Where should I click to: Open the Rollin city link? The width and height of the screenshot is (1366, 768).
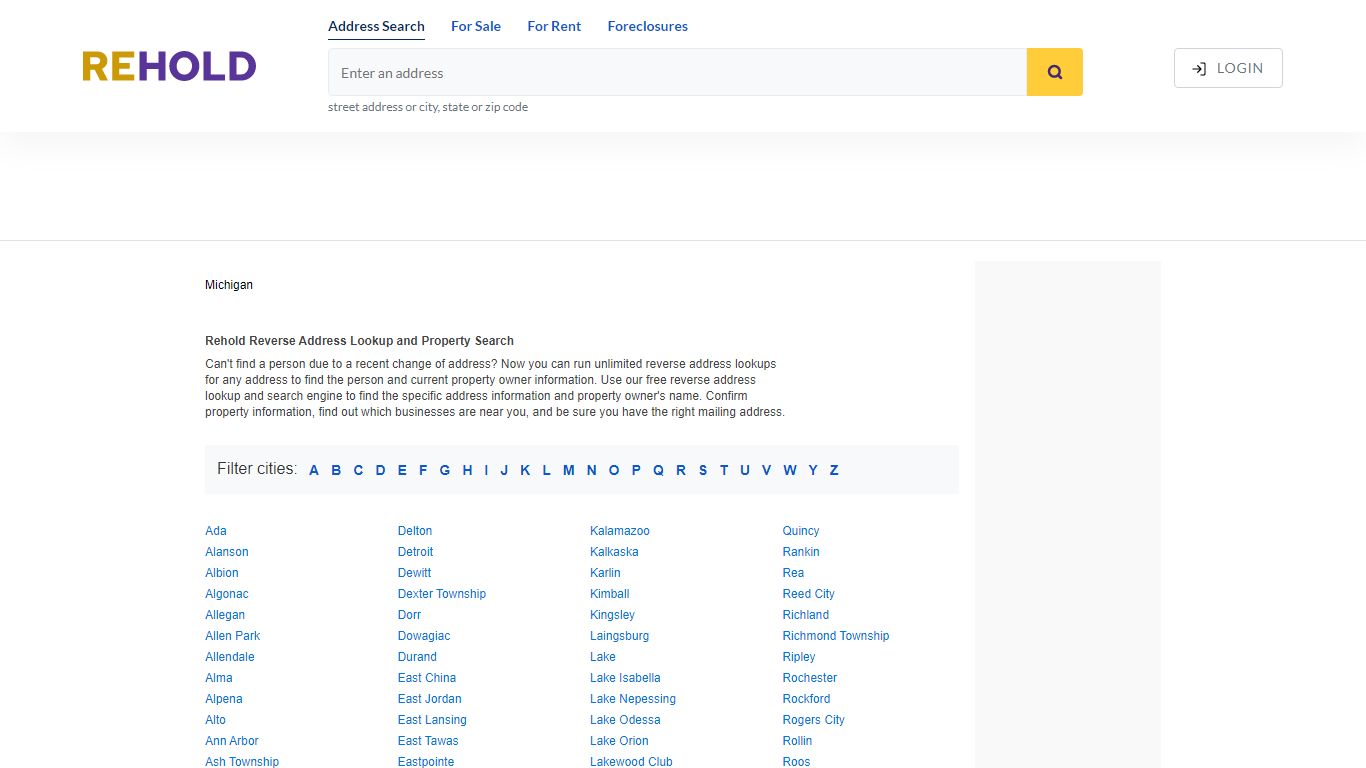(797, 741)
